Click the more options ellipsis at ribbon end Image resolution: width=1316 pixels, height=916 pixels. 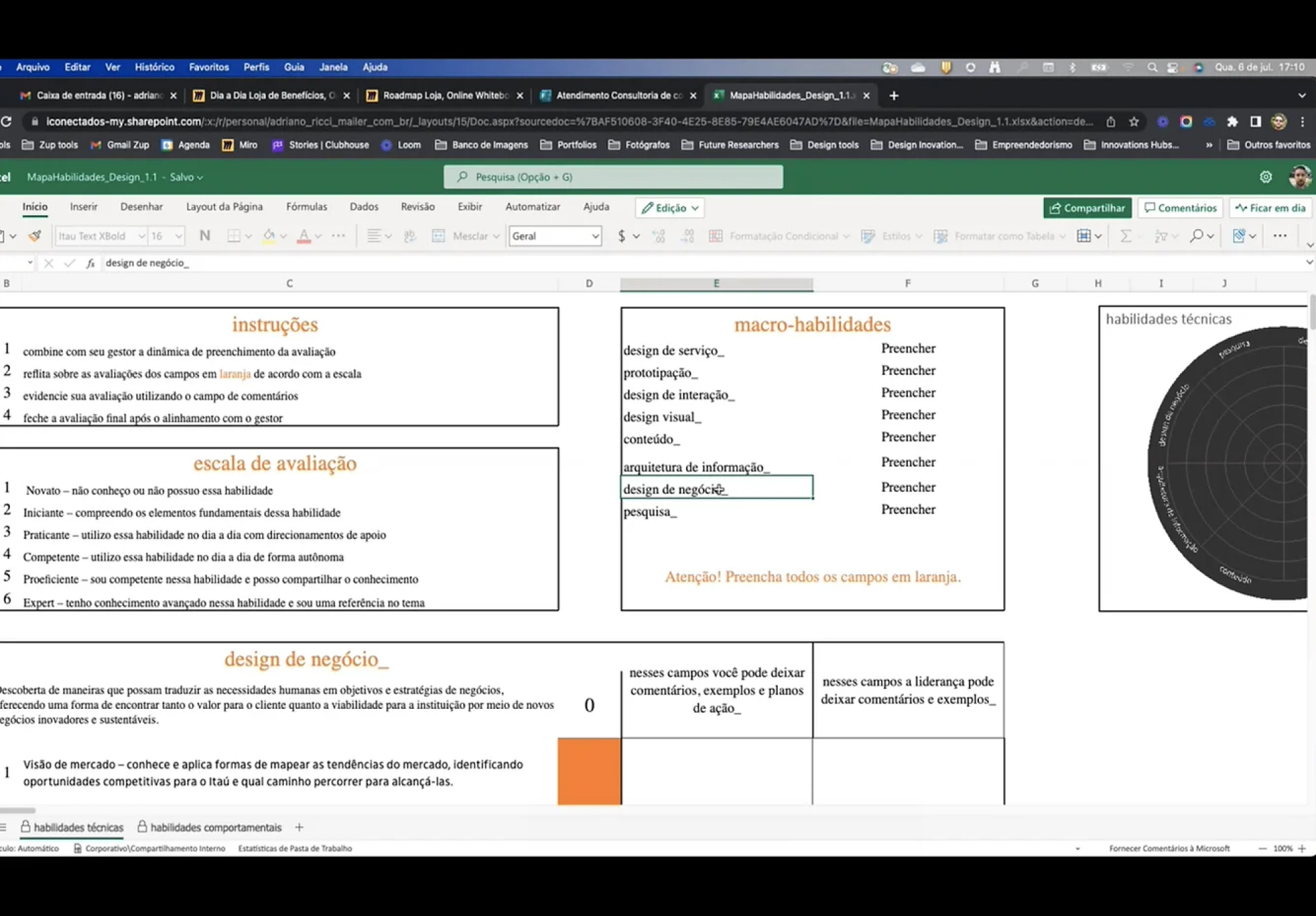click(x=1279, y=236)
